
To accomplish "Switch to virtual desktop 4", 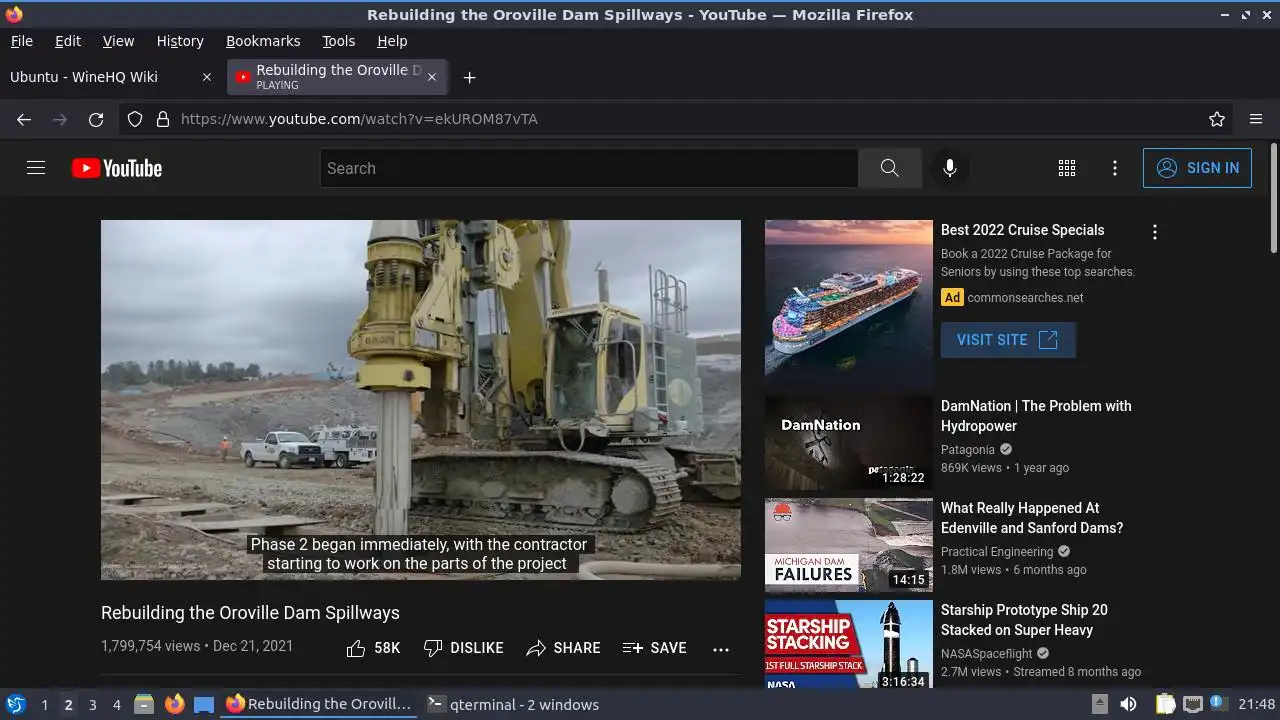I will (116, 704).
